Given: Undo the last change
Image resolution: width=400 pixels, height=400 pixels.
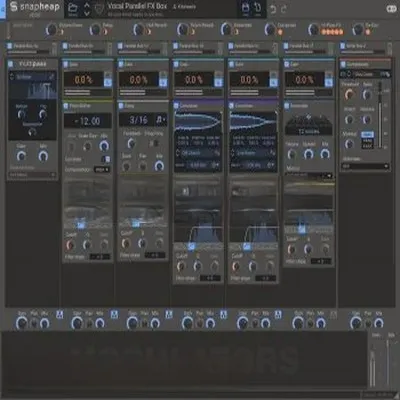Looking at the screenshot, I should (x=273, y=9).
